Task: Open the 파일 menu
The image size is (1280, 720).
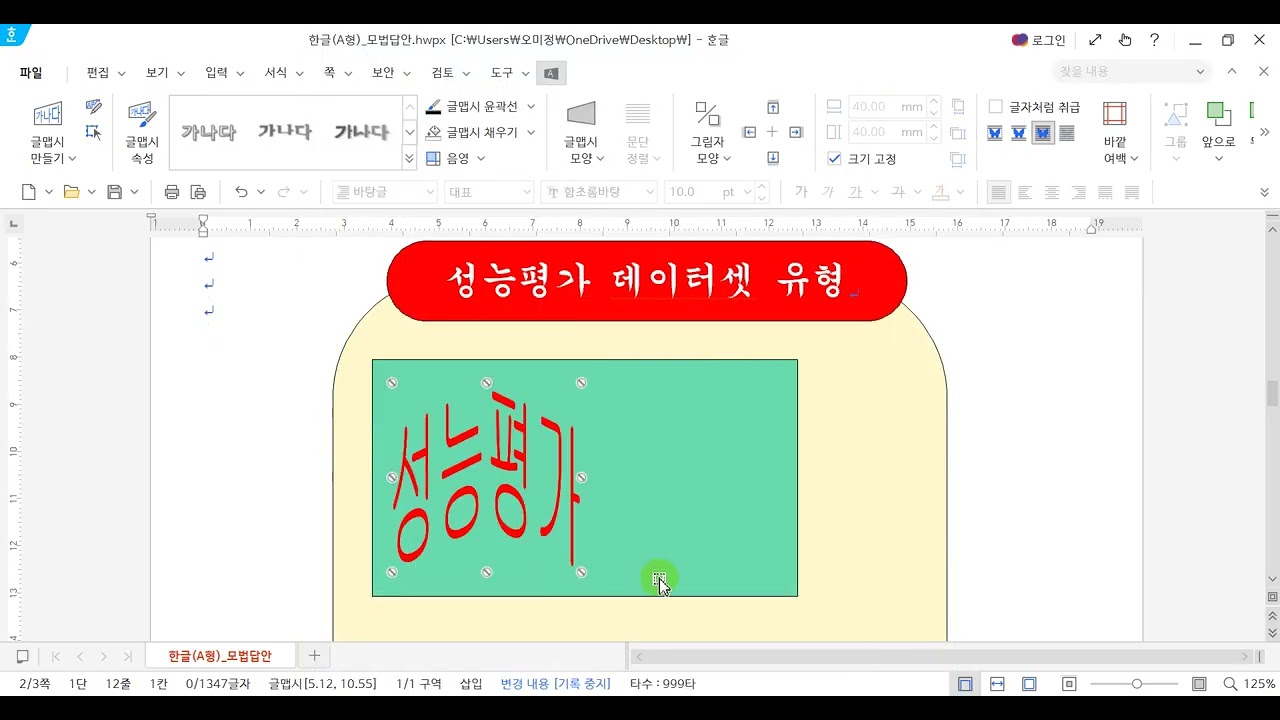Action: [31, 73]
